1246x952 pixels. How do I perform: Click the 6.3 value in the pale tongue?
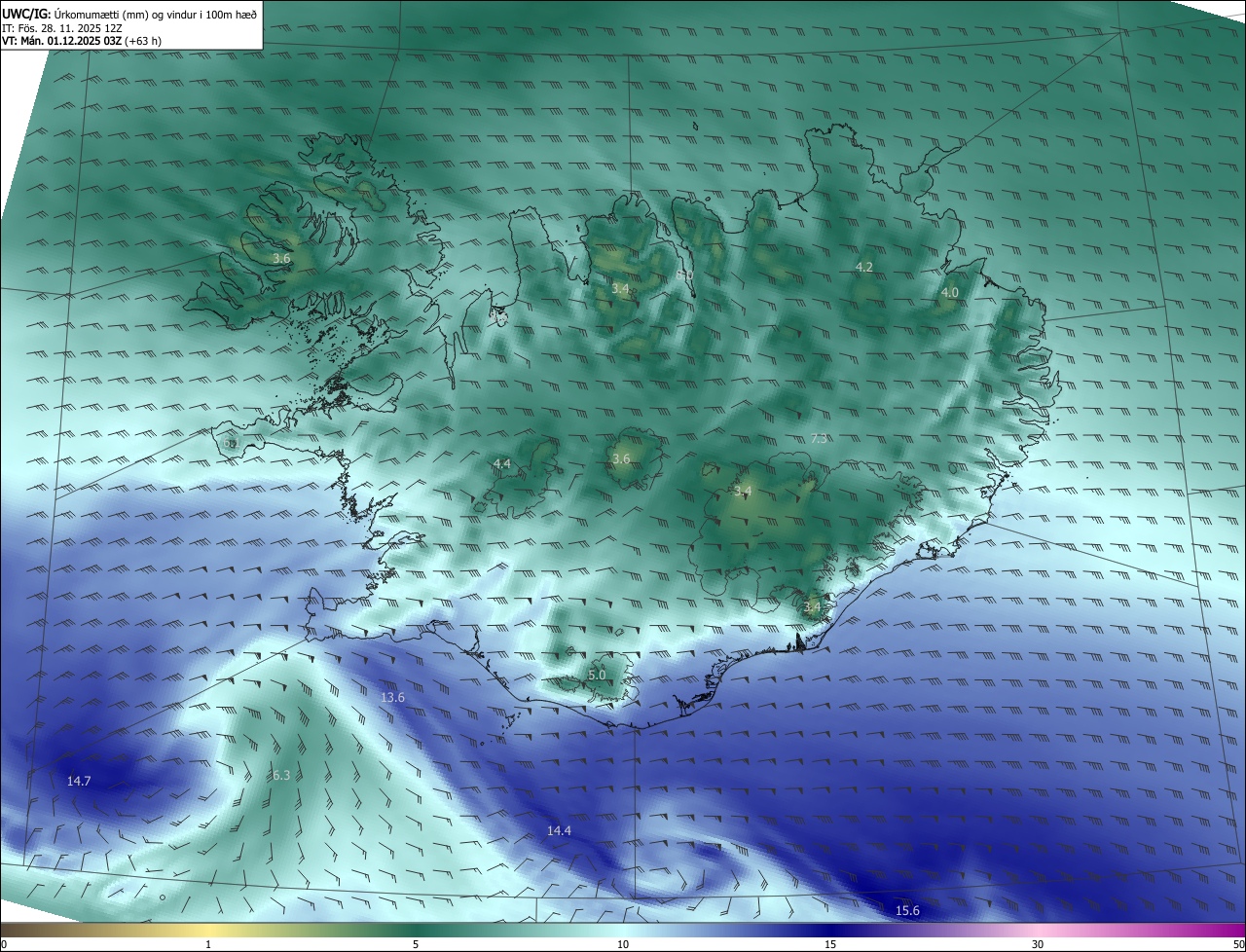[x=280, y=776]
